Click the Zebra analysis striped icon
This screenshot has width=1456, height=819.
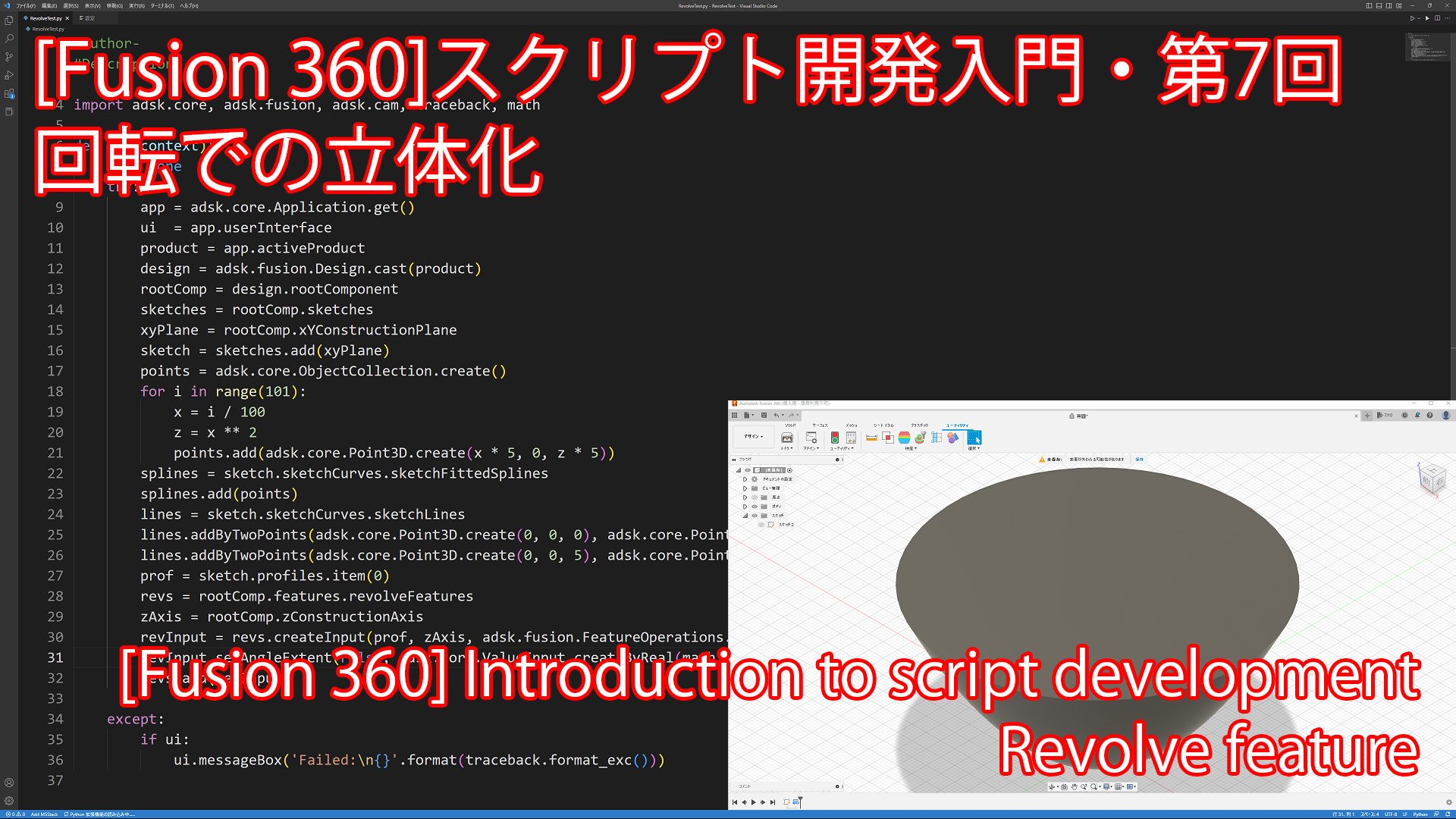point(904,438)
